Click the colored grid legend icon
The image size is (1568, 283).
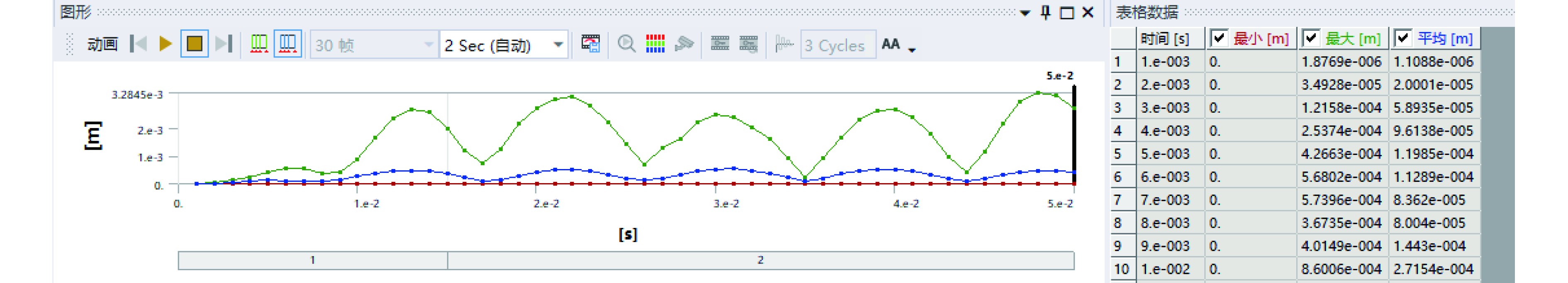[655, 44]
